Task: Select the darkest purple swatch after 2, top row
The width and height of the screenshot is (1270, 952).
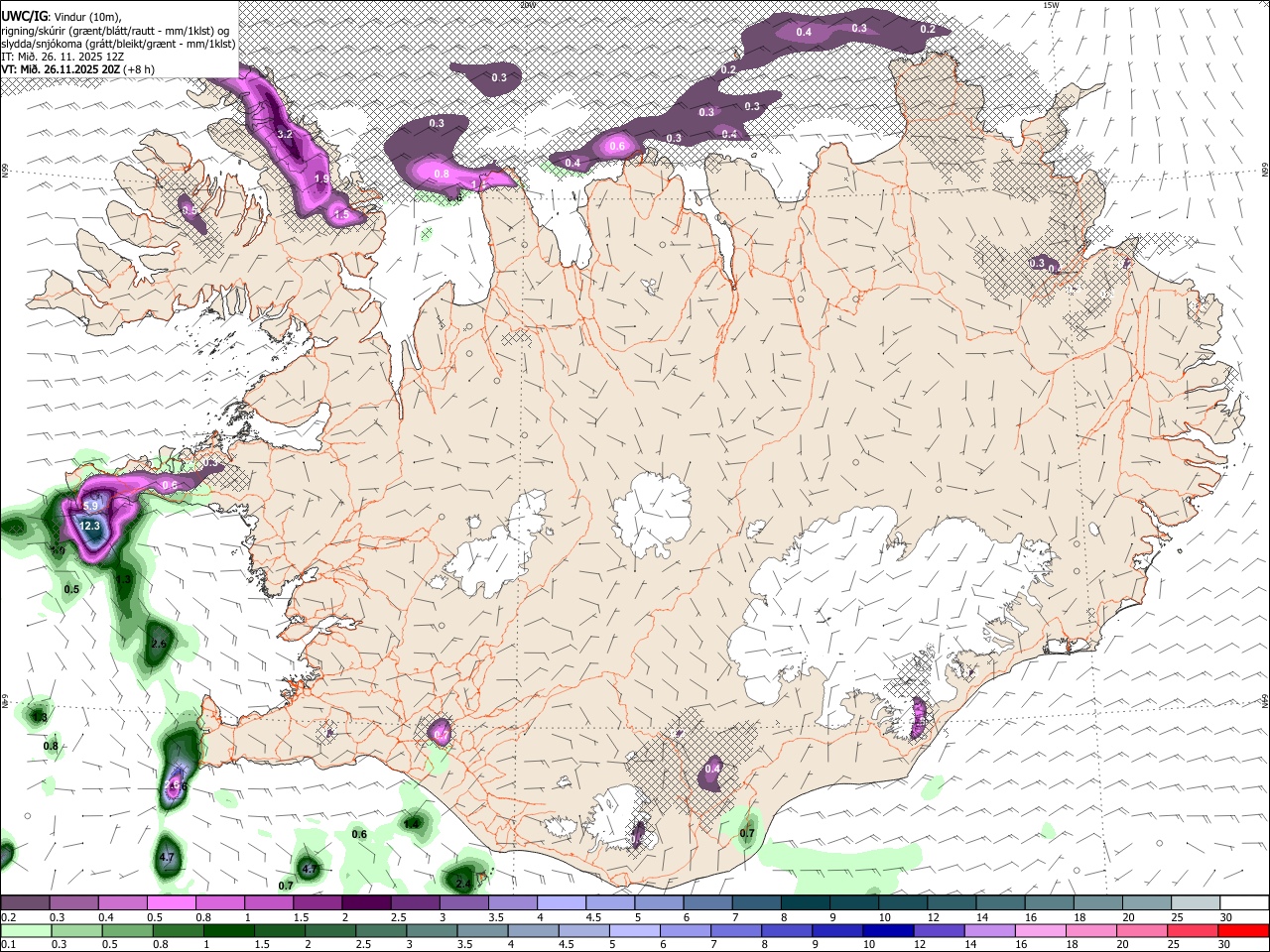Action: click(x=365, y=902)
